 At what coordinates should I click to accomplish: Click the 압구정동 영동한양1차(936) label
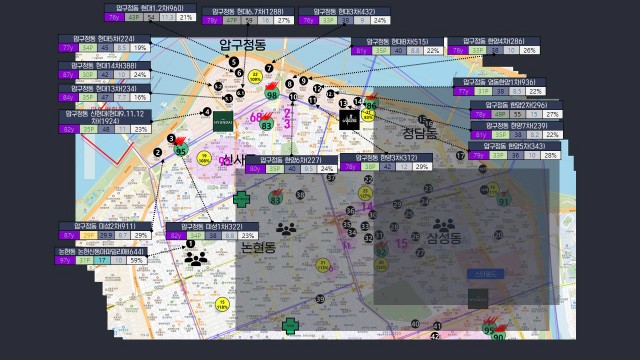coord(499,82)
